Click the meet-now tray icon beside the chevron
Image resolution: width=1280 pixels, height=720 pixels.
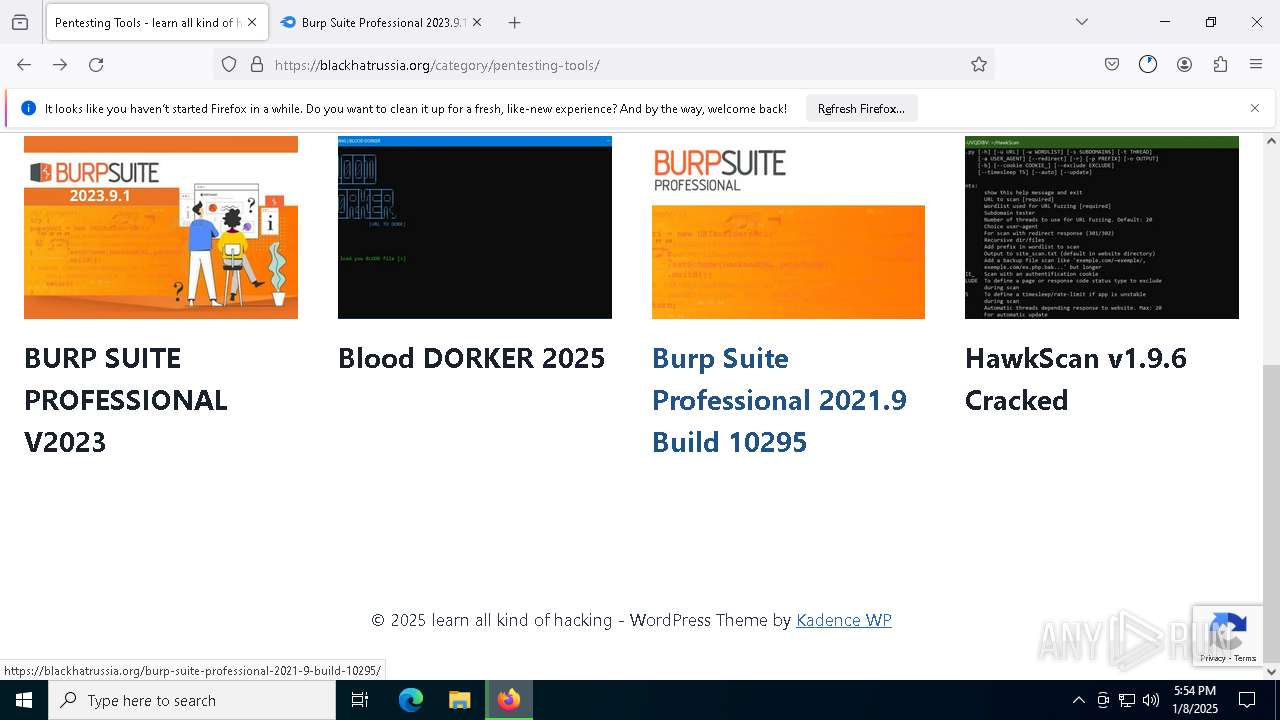(x=1103, y=700)
